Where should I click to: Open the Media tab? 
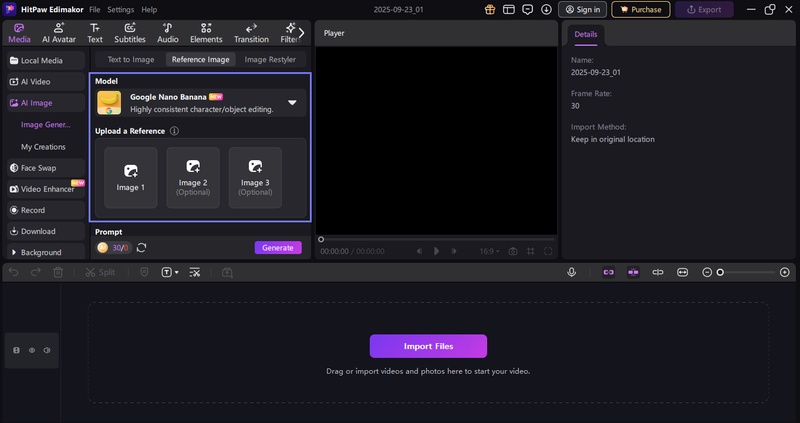point(19,33)
